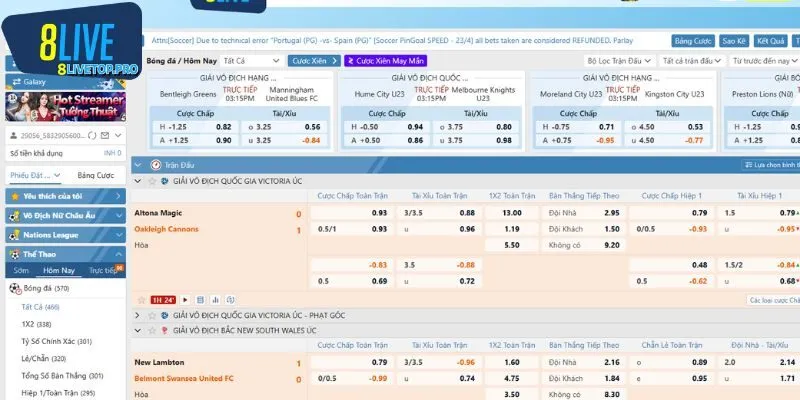The image size is (800, 400).
Task: Favorite the Victoria Úc - Phạt Góc league star
Action: pyautogui.click(x=152, y=315)
